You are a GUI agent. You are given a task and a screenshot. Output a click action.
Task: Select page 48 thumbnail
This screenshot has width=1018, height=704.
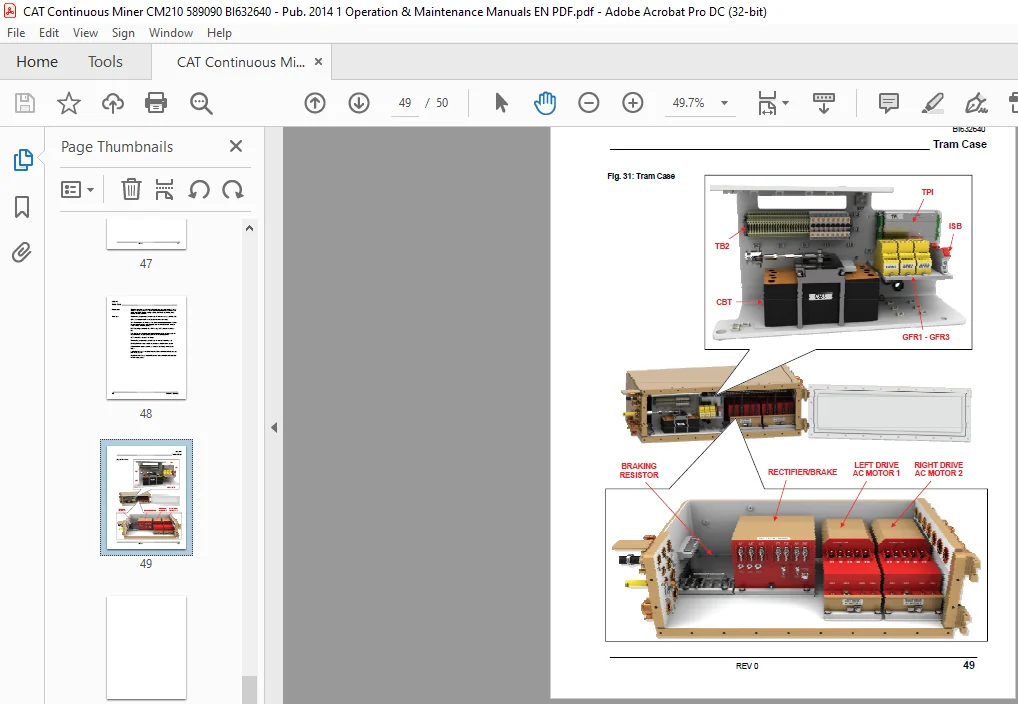(146, 347)
